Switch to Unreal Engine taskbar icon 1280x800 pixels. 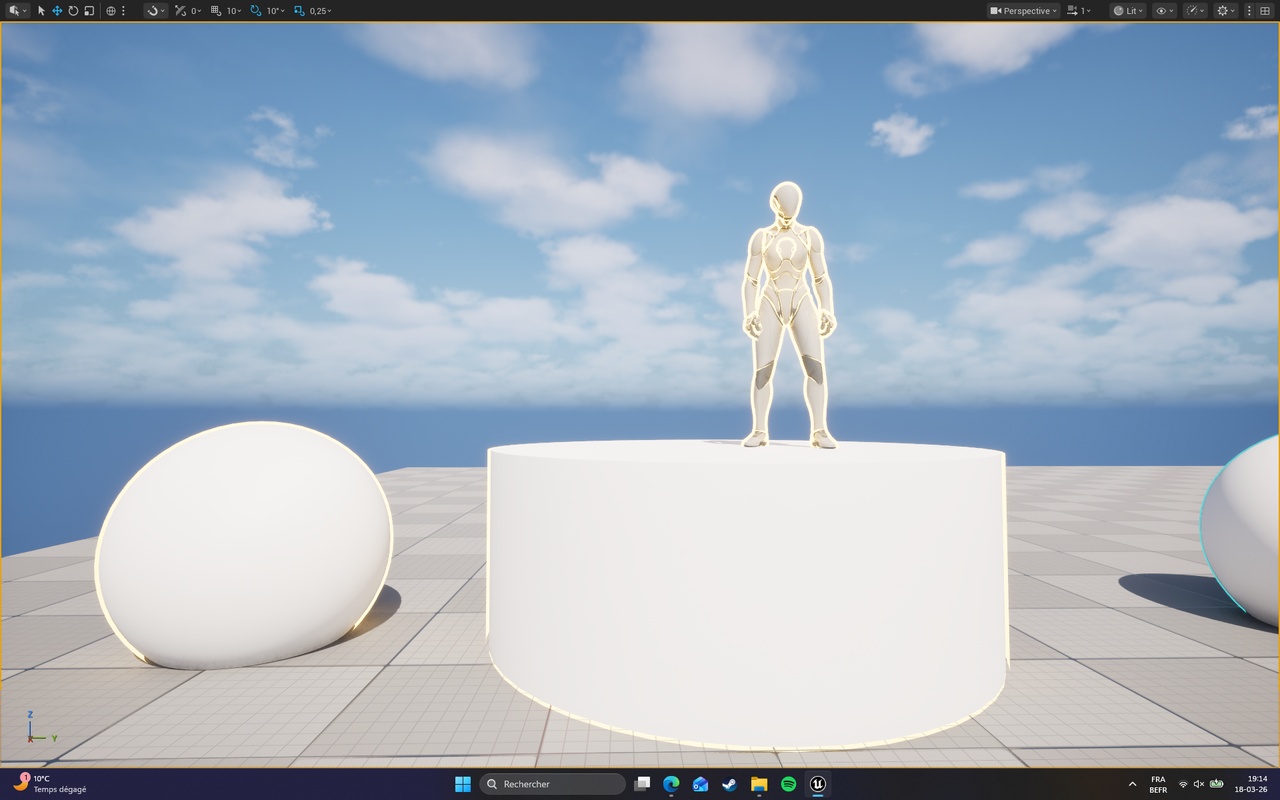click(x=818, y=784)
